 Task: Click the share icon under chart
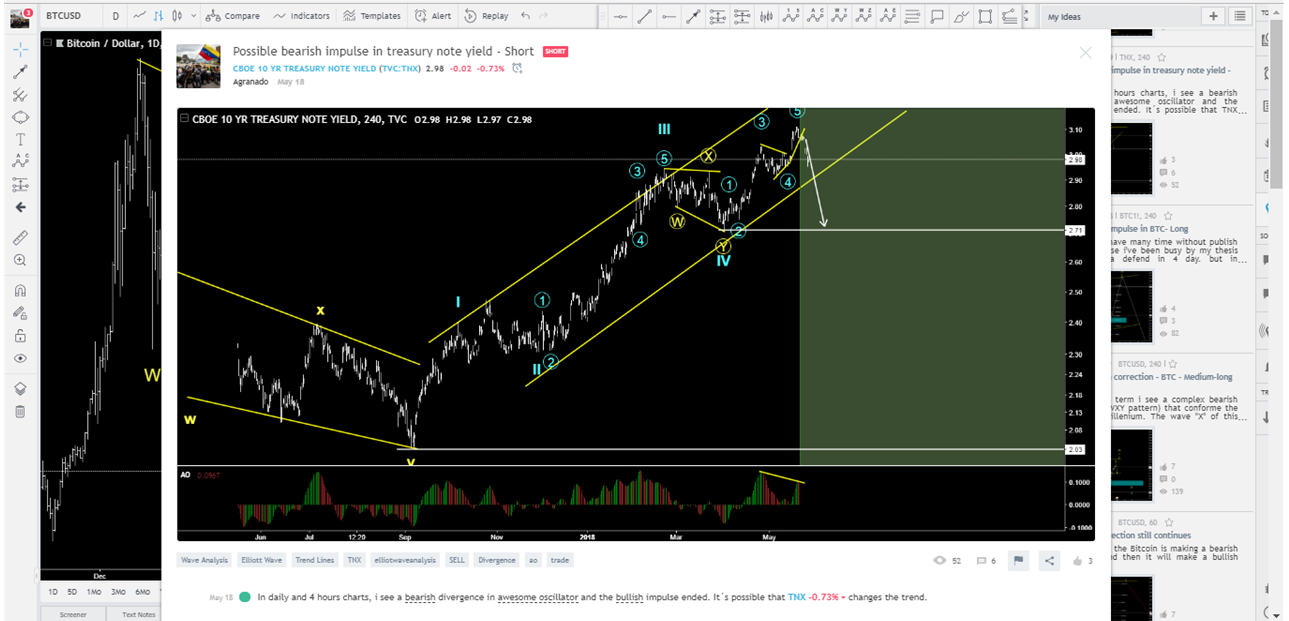[x=1049, y=561]
